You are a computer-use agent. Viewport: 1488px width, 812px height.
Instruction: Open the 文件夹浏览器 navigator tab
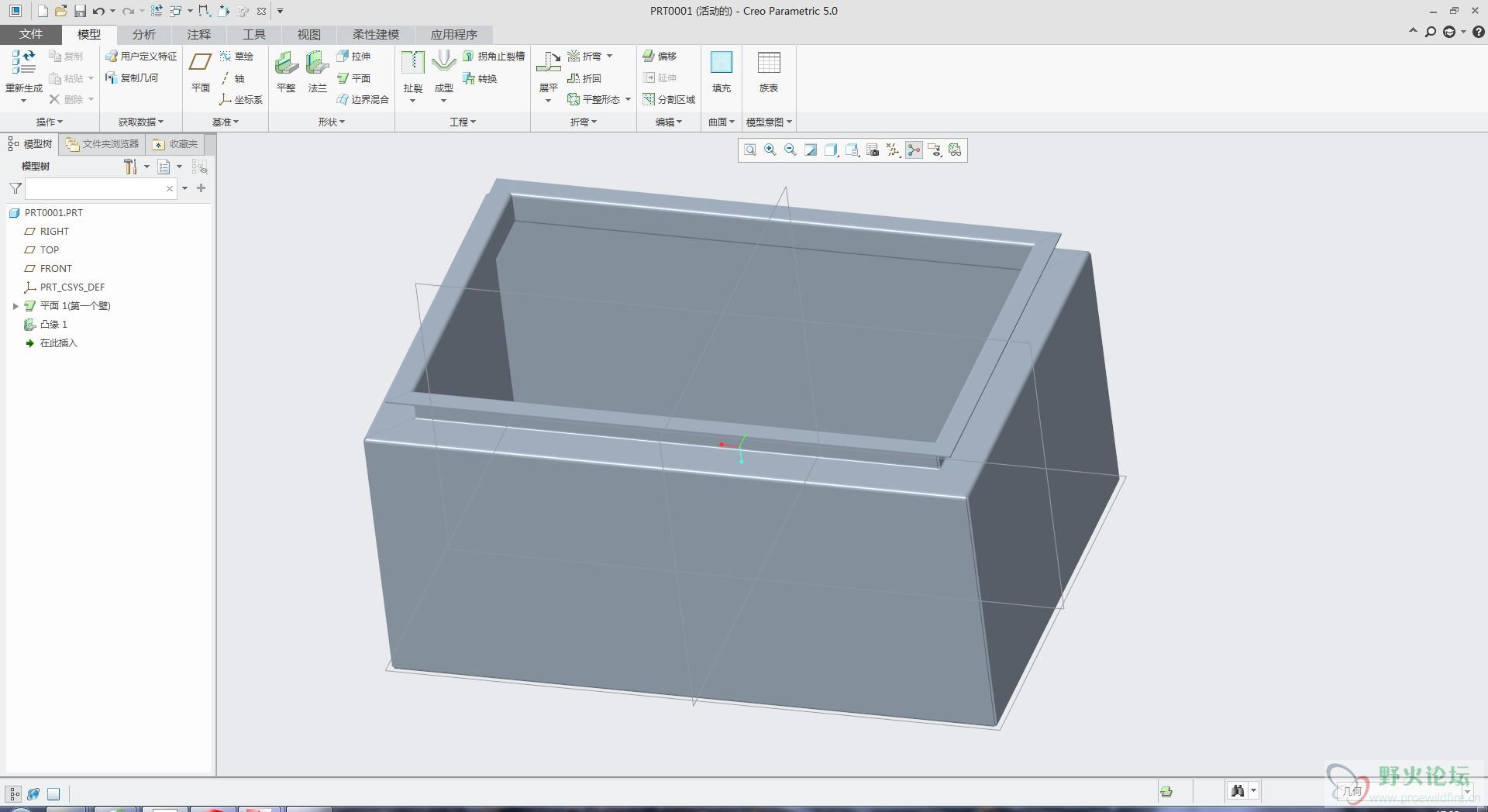(102, 144)
